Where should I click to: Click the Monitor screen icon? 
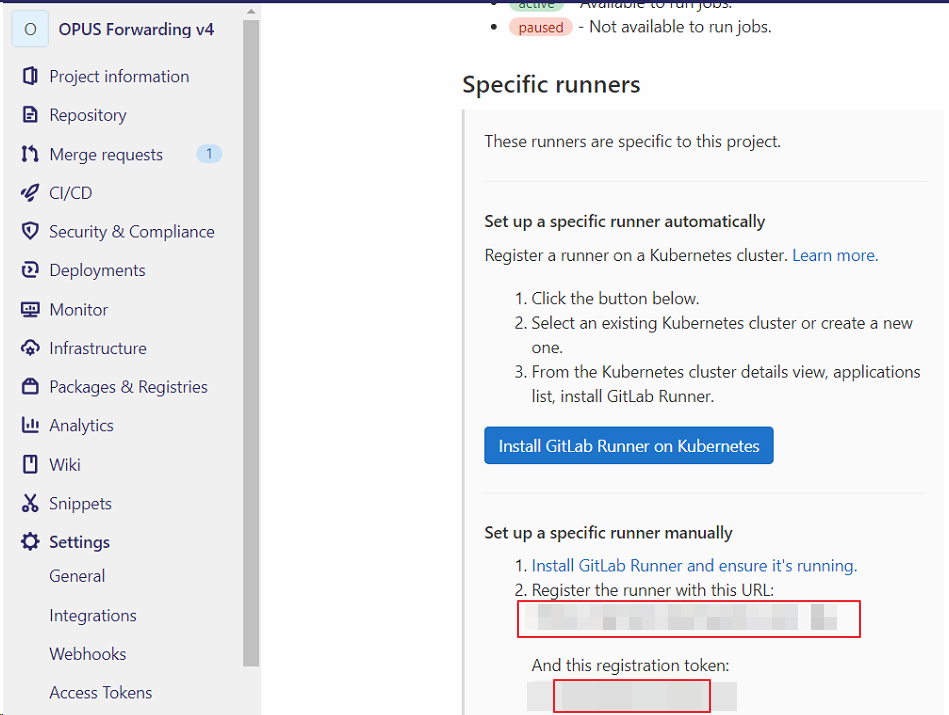pyautogui.click(x=30, y=309)
